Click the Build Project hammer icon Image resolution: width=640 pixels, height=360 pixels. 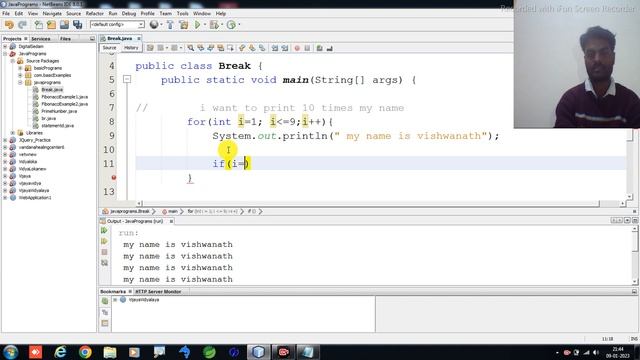(x=170, y=24)
